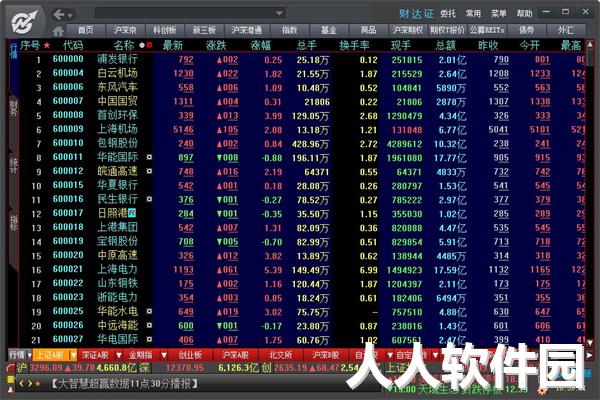Switch to the 公募REITs tab
The height and width of the screenshot is (400, 600).
[x=487, y=30]
